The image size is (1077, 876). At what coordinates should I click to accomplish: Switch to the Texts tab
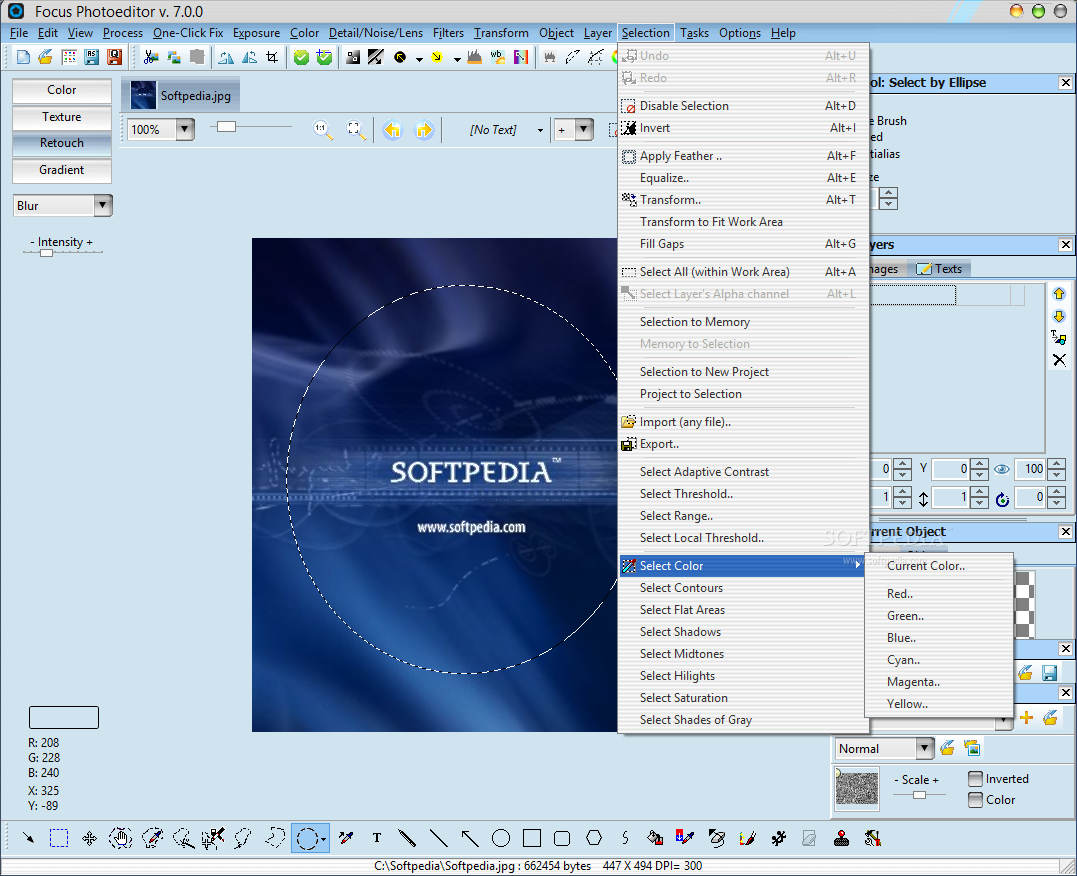(x=940, y=269)
